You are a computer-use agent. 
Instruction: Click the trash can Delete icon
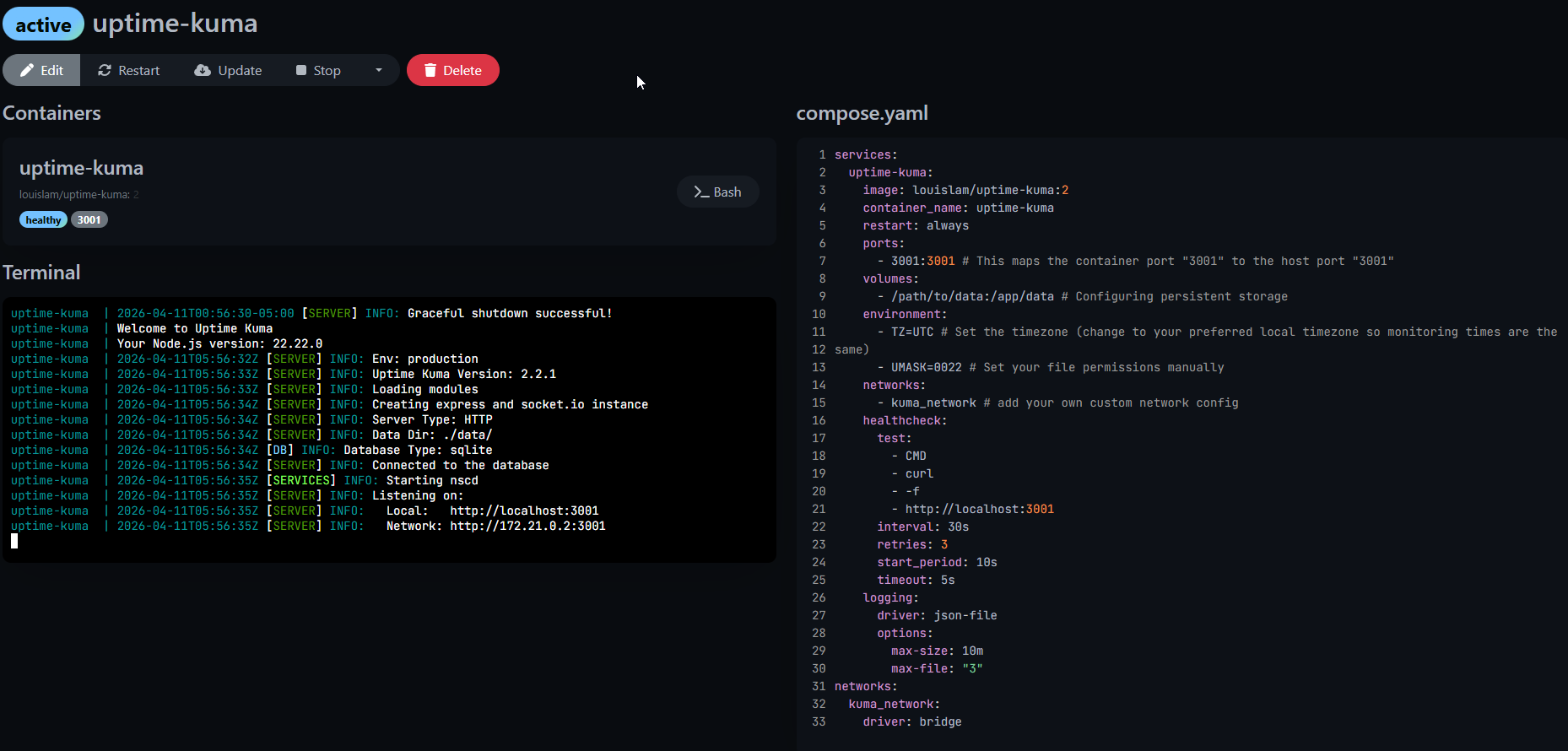[x=430, y=70]
